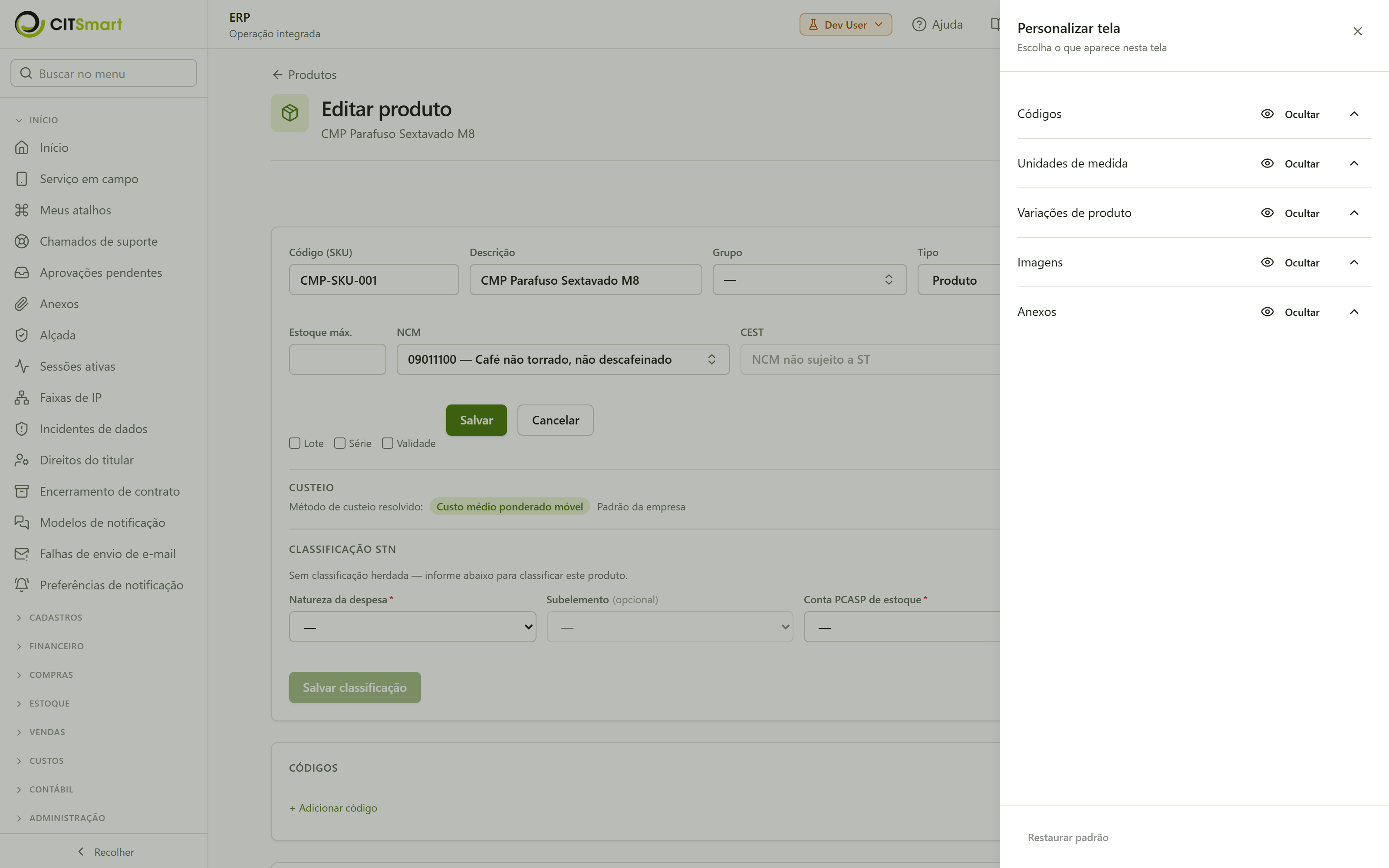Hide the Variações de produto section
This screenshot has height=868, width=1389.
tap(1290, 213)
